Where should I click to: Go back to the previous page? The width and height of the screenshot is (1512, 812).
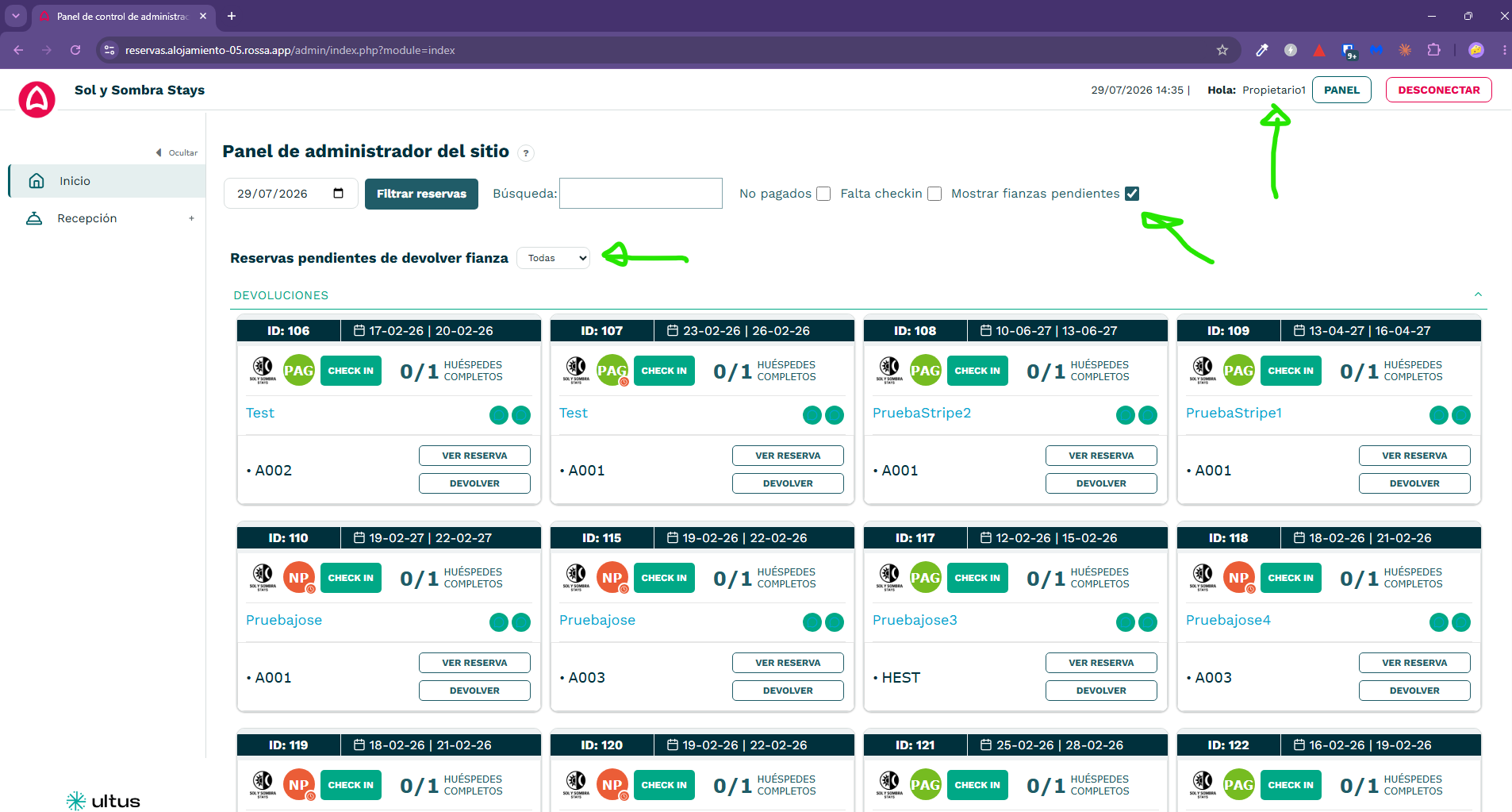(x=18, y=50)
